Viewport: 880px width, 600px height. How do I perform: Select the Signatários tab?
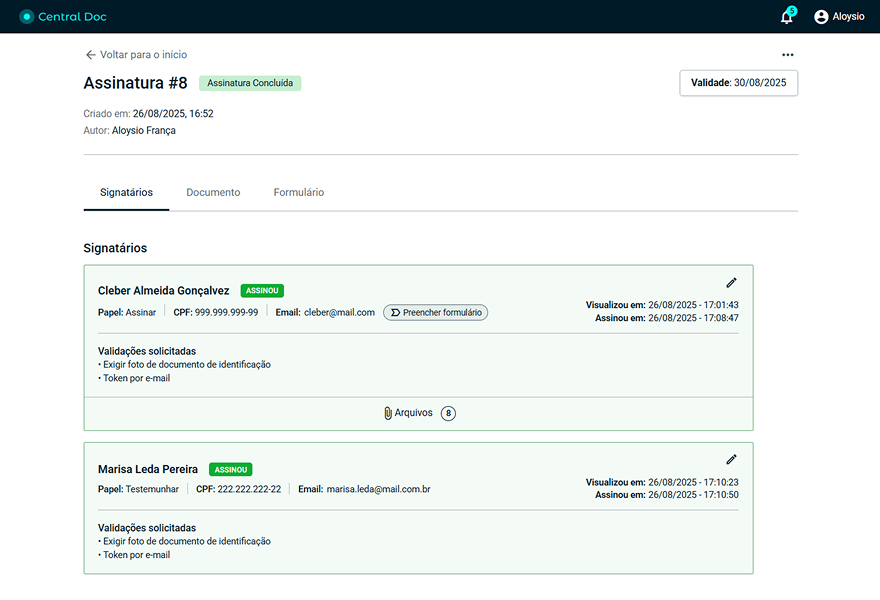[126, 192]
